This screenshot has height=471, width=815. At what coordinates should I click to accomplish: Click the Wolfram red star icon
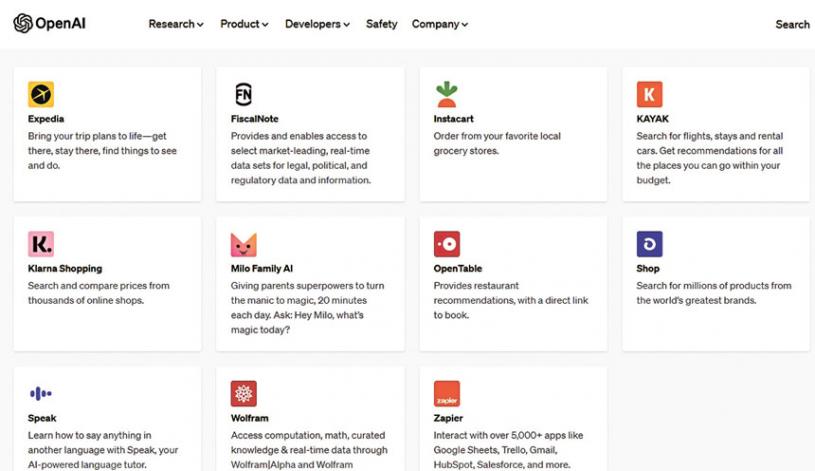coord(243,394)
